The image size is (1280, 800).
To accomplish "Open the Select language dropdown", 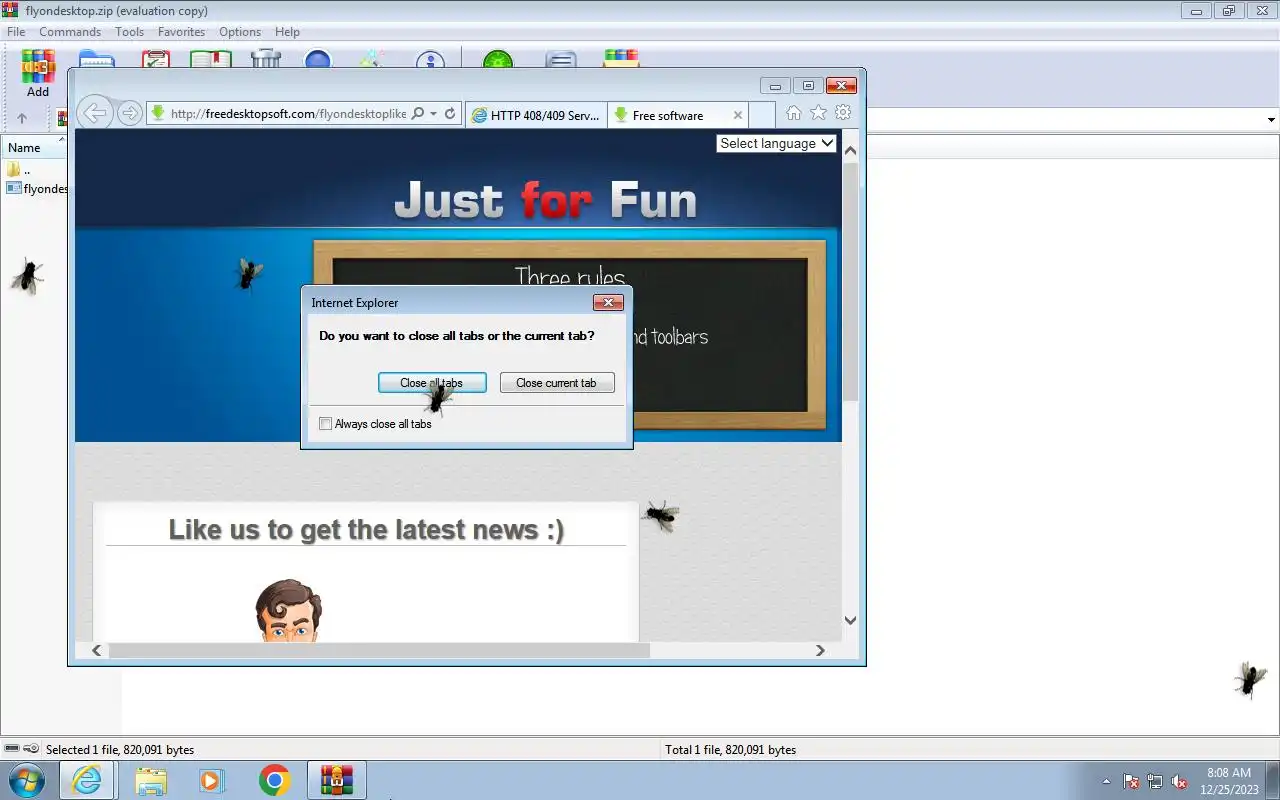I will [776, 143].
